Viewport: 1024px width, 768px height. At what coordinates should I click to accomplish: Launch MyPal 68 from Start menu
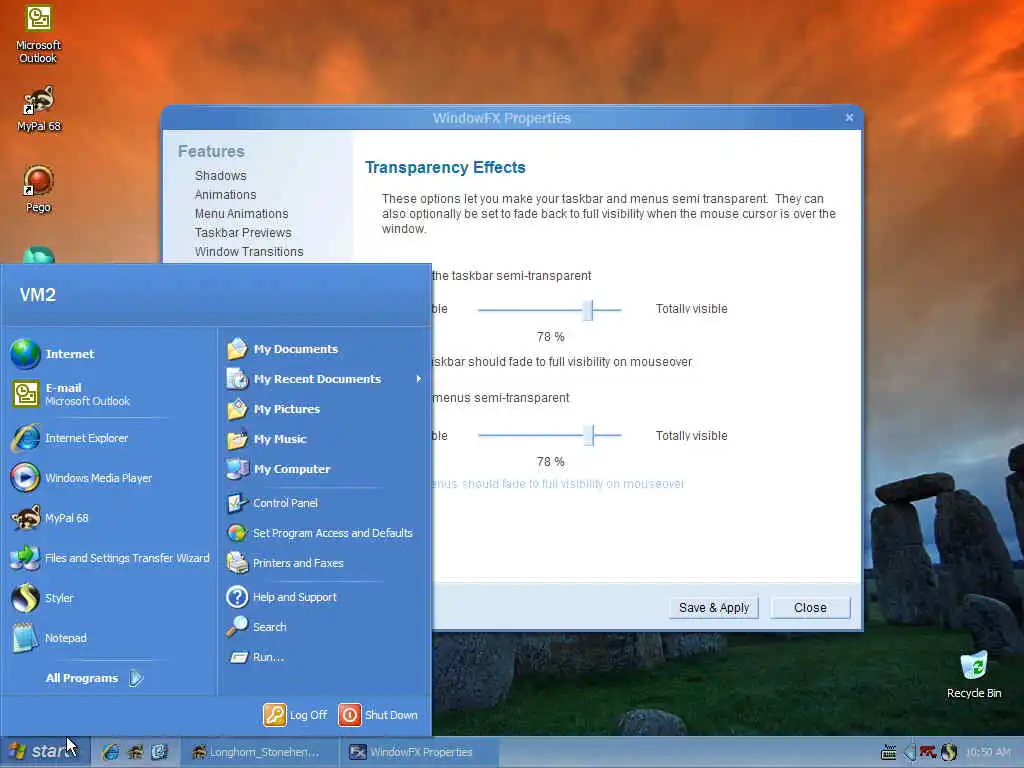50,518
